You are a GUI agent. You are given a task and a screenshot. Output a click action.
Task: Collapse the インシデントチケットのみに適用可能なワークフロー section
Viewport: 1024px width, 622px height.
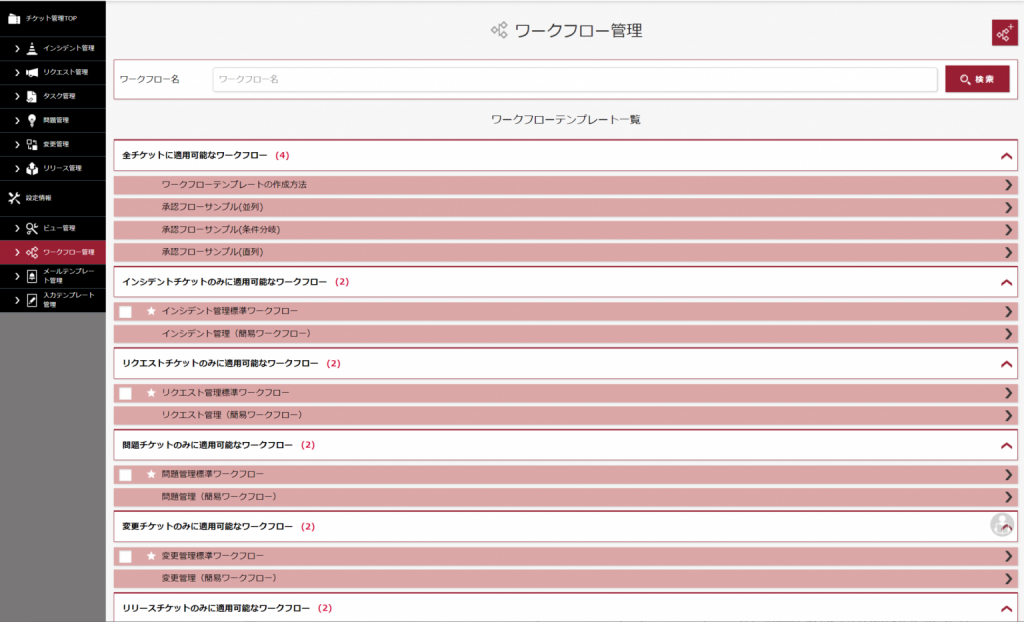(1007, 283)
